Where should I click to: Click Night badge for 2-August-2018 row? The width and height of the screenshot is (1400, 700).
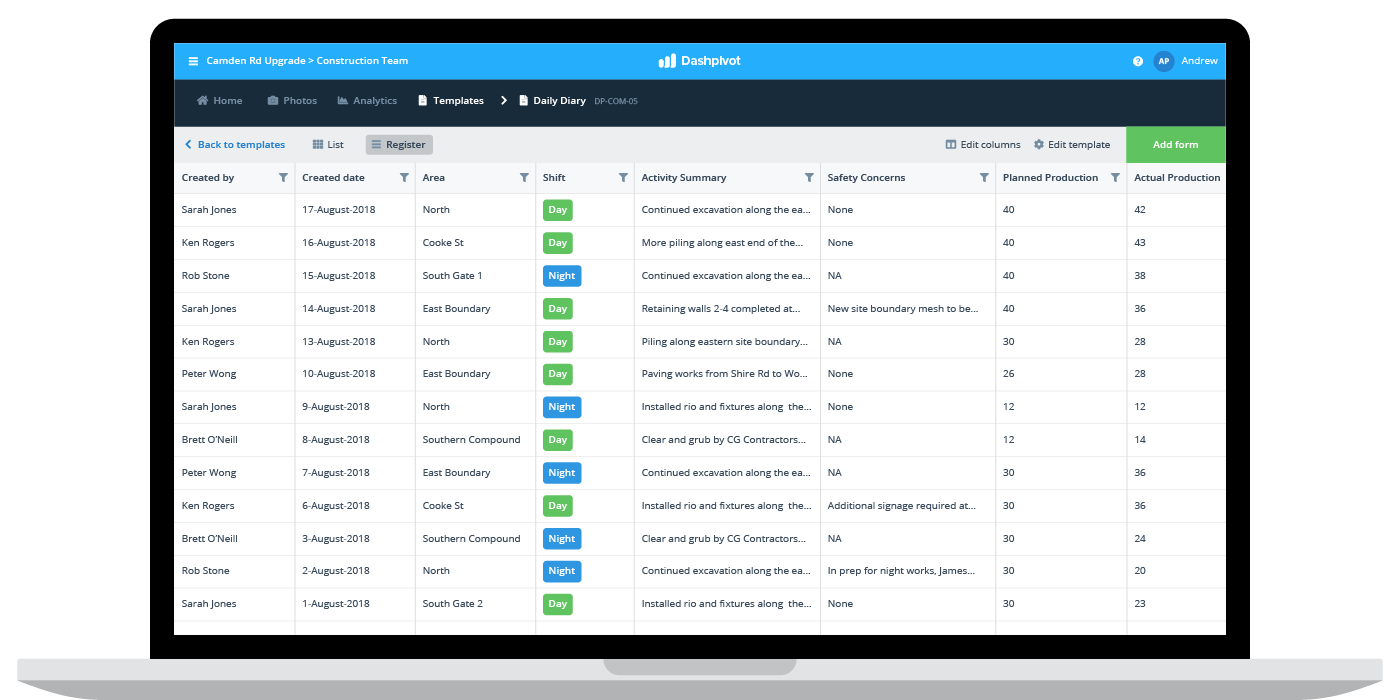coord(562,571)
